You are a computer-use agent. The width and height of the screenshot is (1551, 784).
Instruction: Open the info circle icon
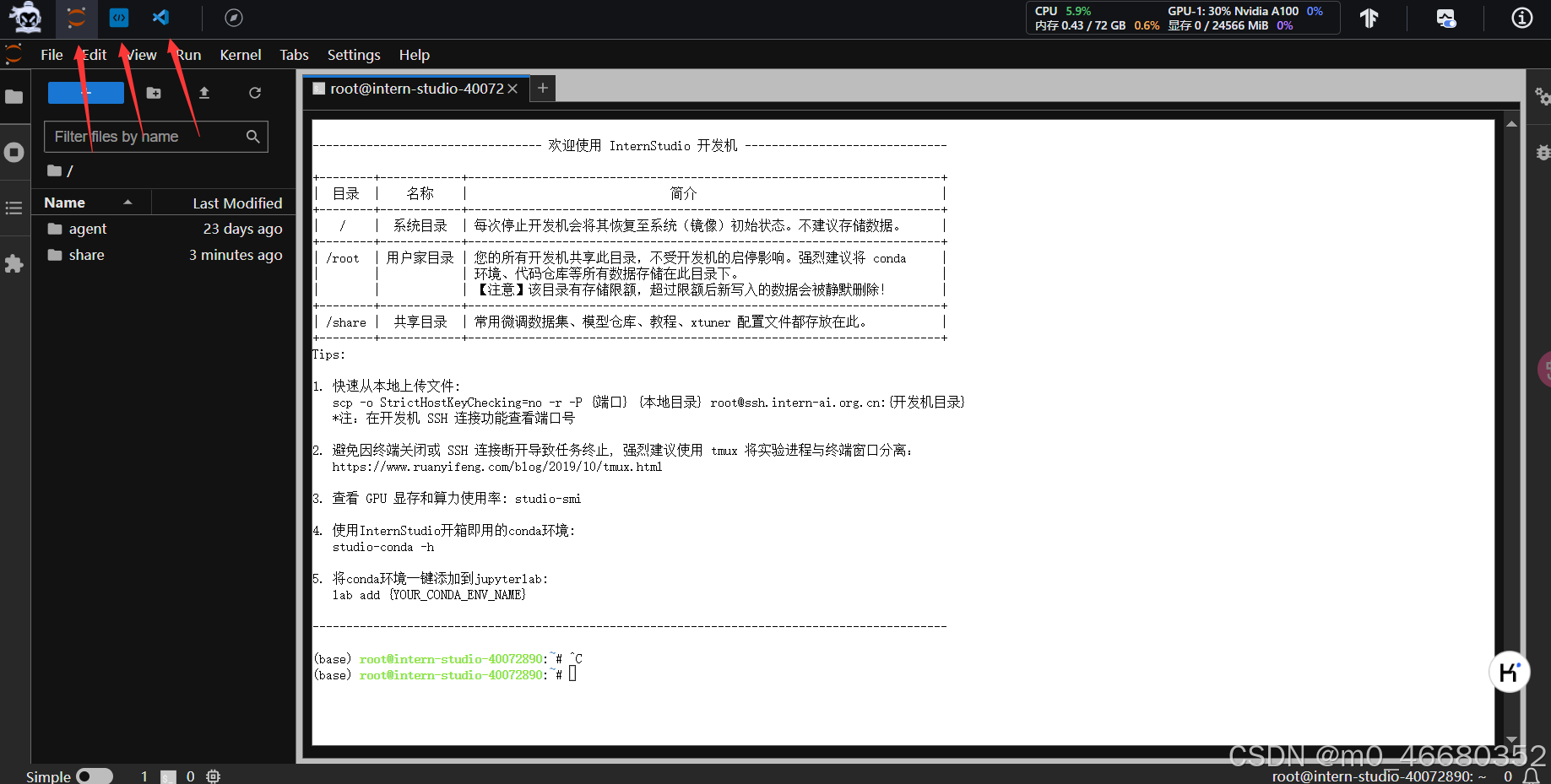(x=1521, y=18)
